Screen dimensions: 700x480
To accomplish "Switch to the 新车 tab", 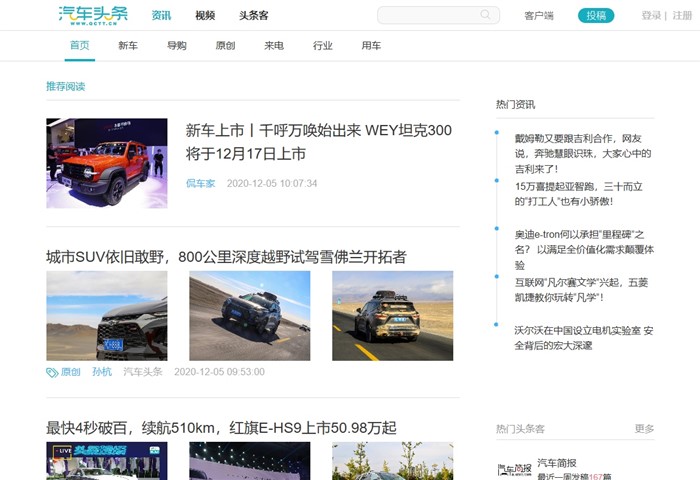I will [x=128, y=45].
